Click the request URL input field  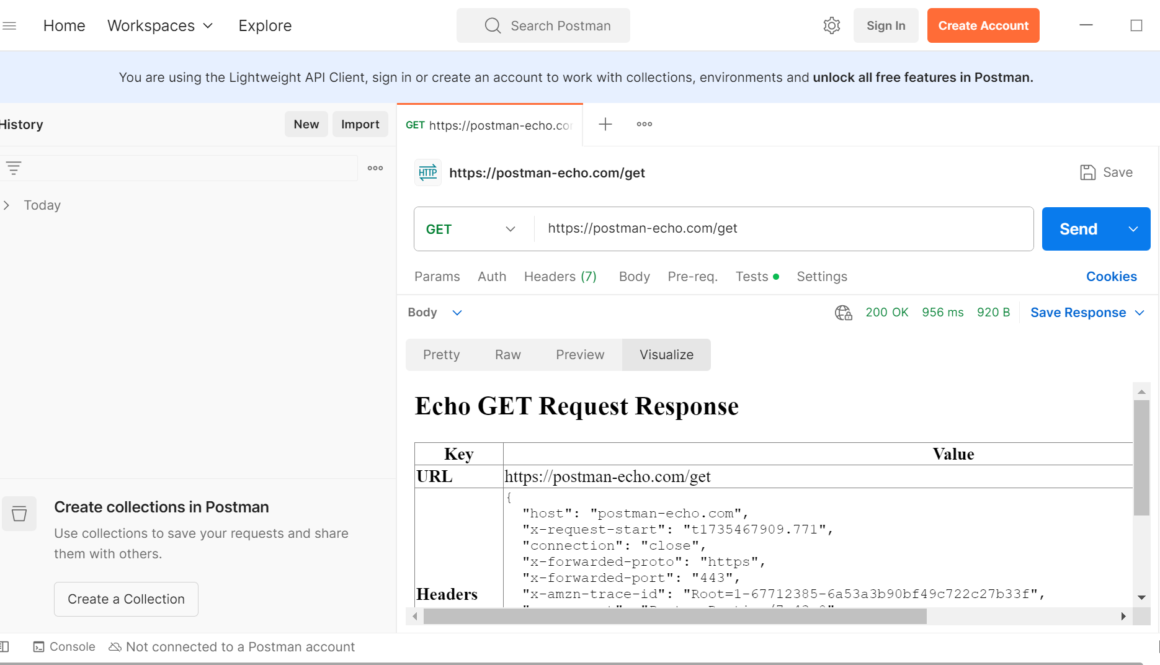point(783,229)
